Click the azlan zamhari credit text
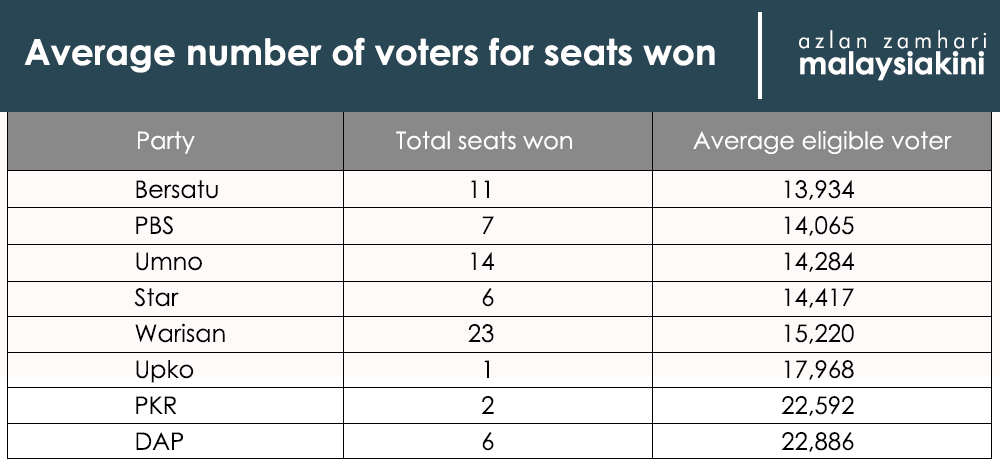 tap(892, 42)
